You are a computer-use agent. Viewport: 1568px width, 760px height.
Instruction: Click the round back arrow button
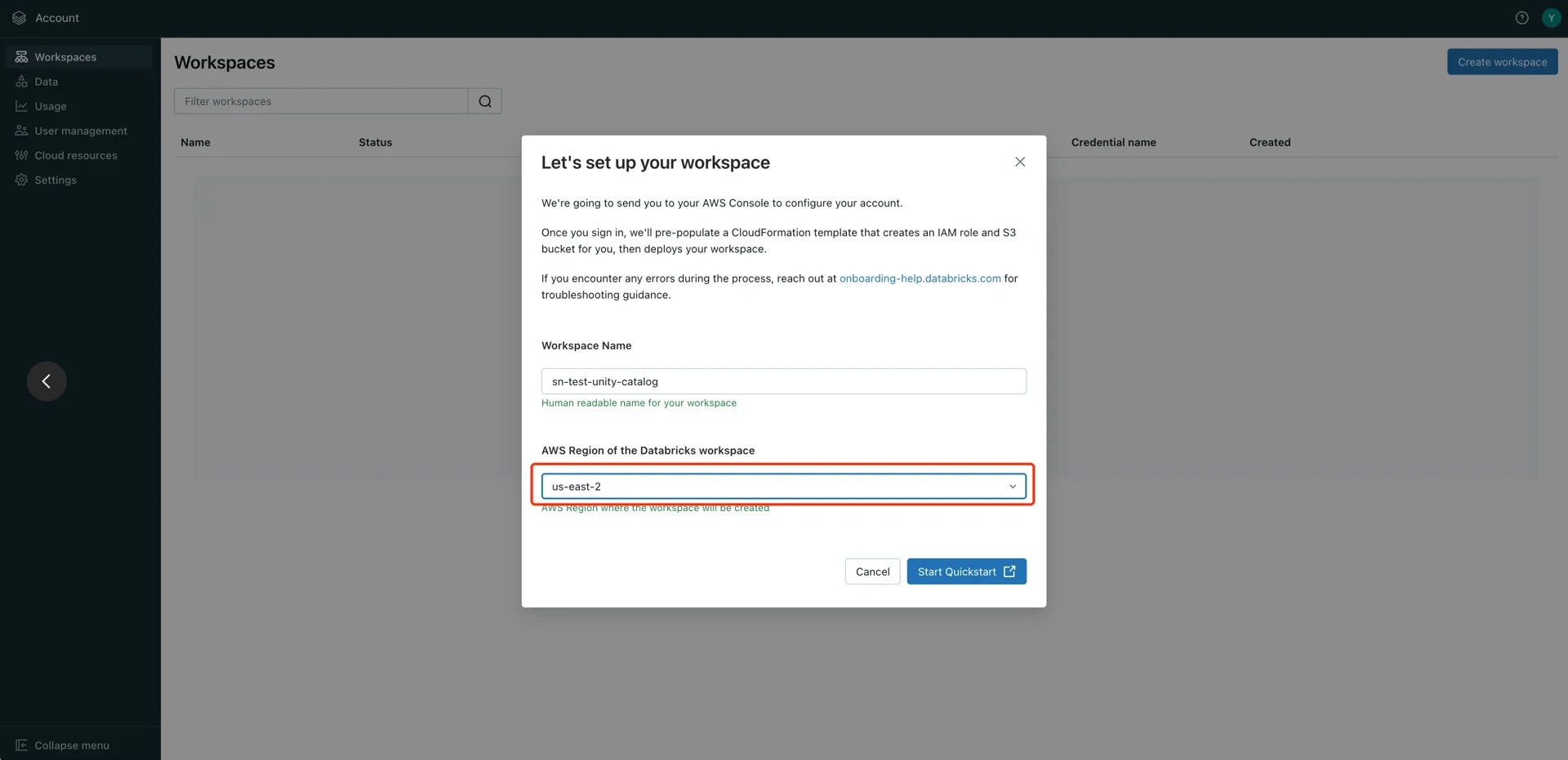(47, 381)
